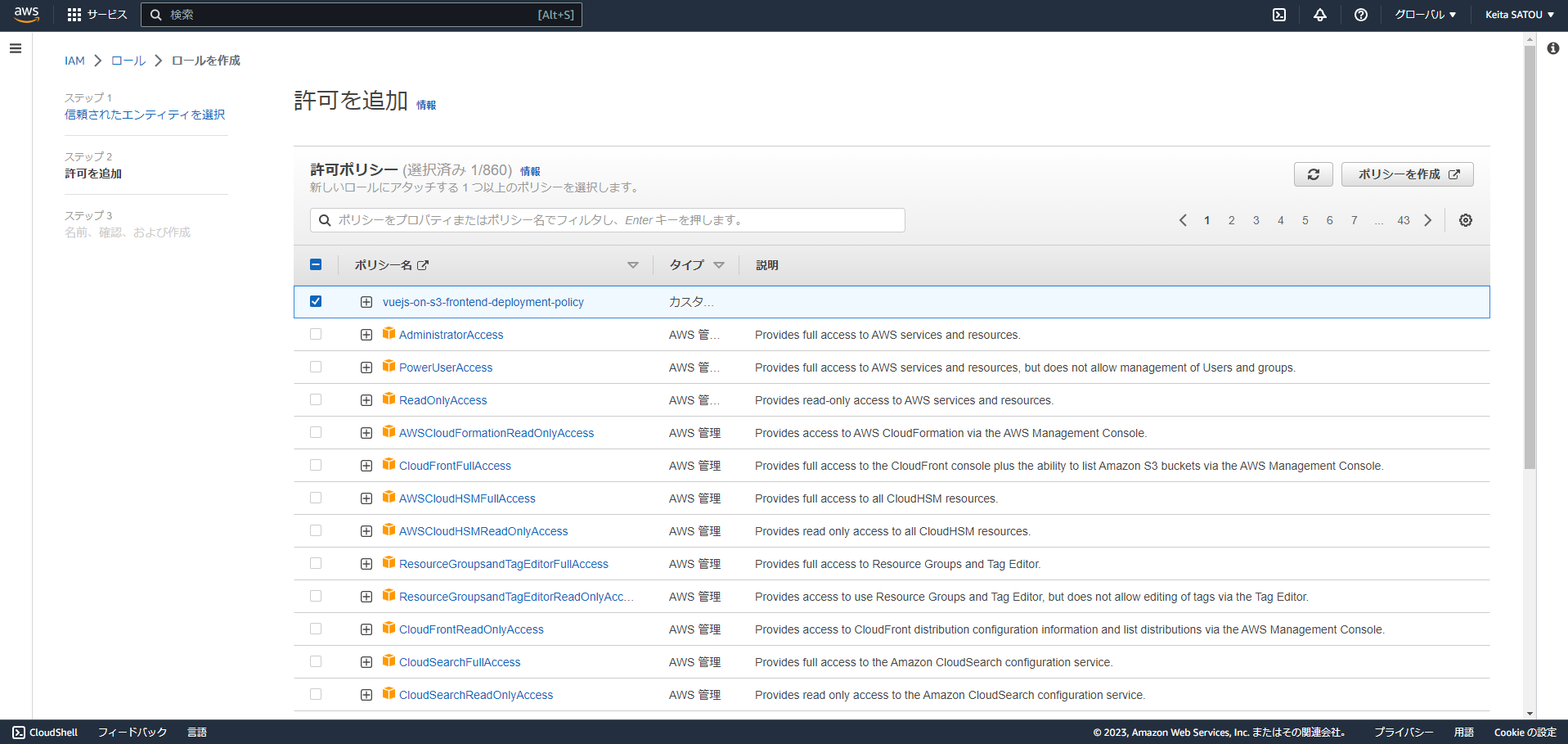The image size is (1568, 744).
Task: Click the external link icon beside policy name header
Action: point(423,265)
